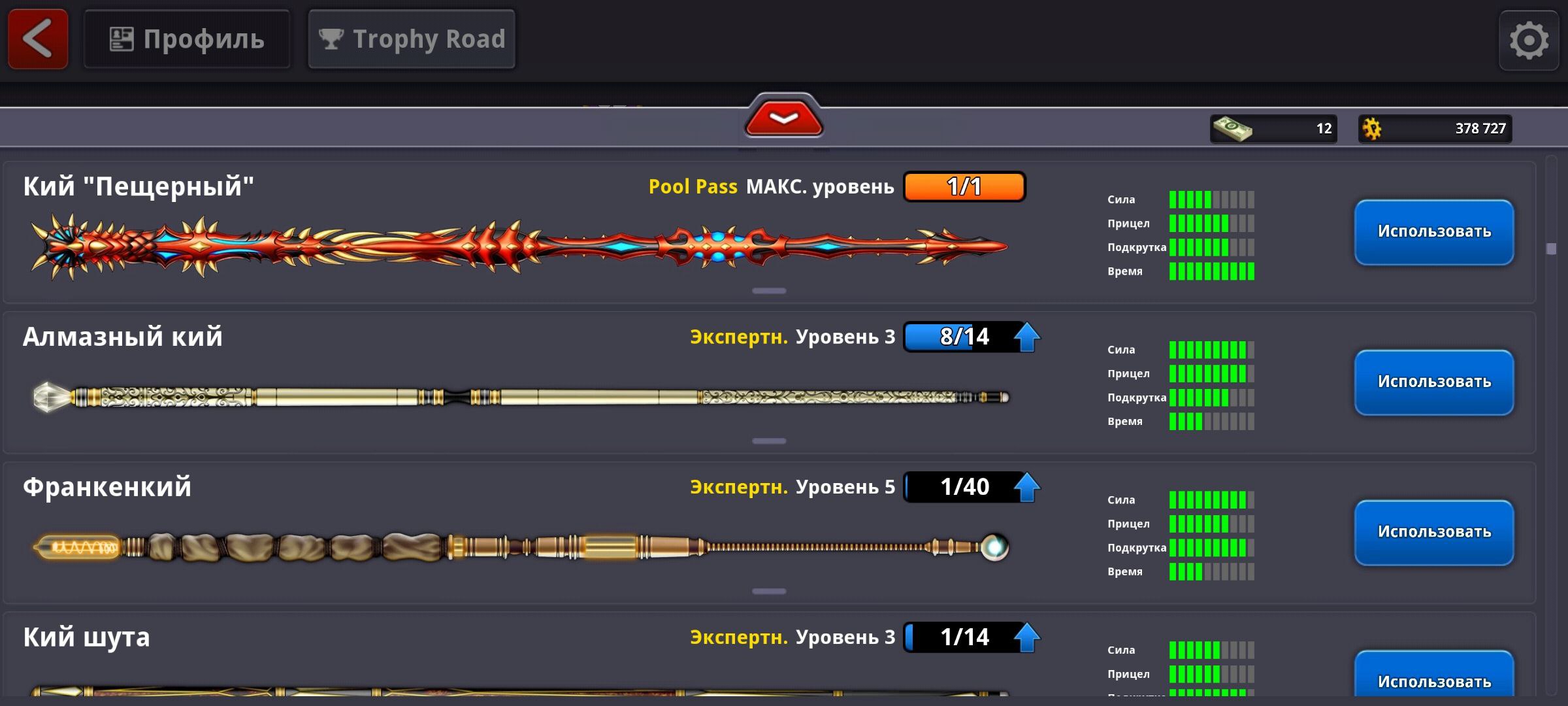Go back with the red arrow button
This screenshot has width=1568, height=706.
coord(38,39)
